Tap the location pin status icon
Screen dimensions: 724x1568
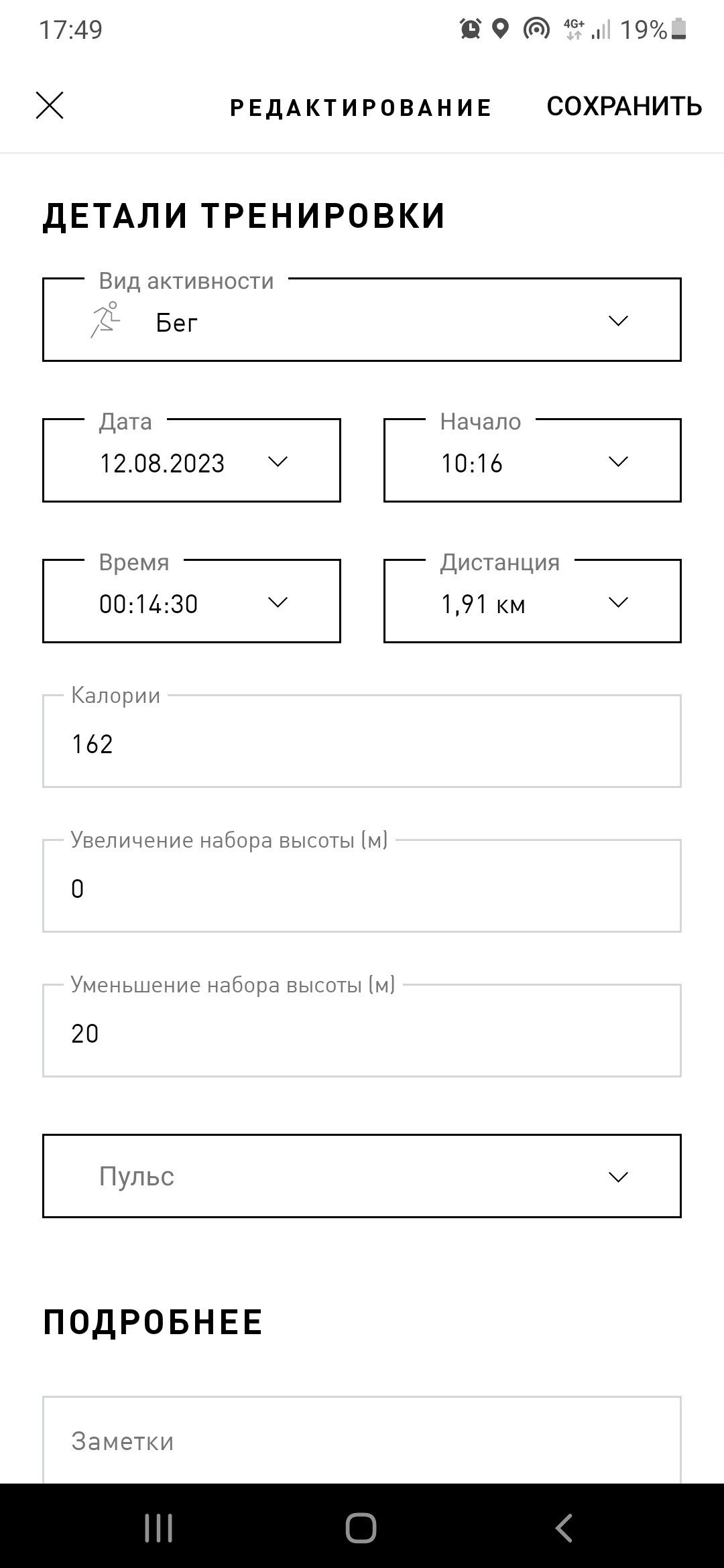[x=500, y=29]
